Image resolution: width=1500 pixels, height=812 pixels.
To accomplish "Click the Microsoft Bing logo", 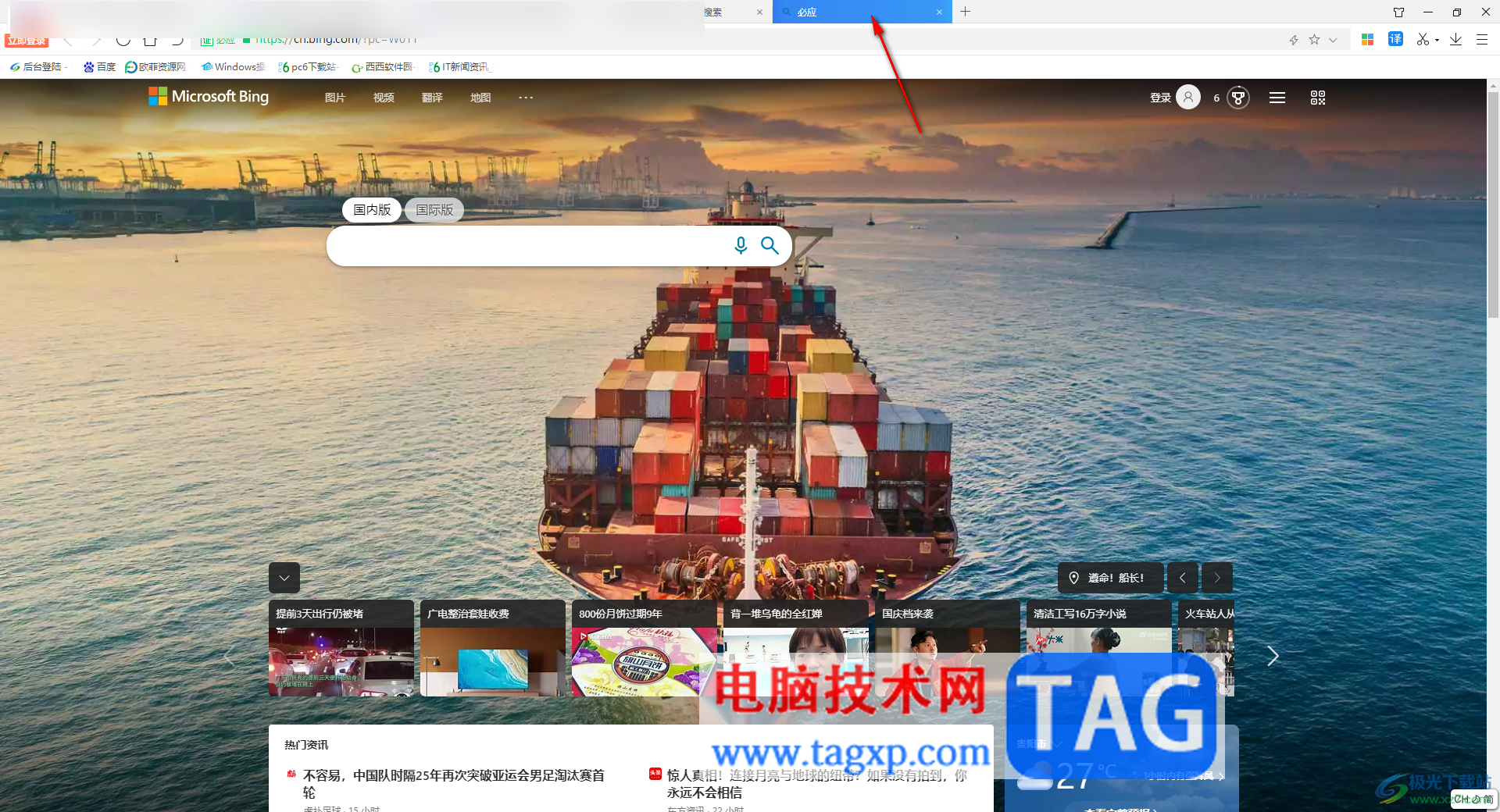I will click(x=209, y=97).
